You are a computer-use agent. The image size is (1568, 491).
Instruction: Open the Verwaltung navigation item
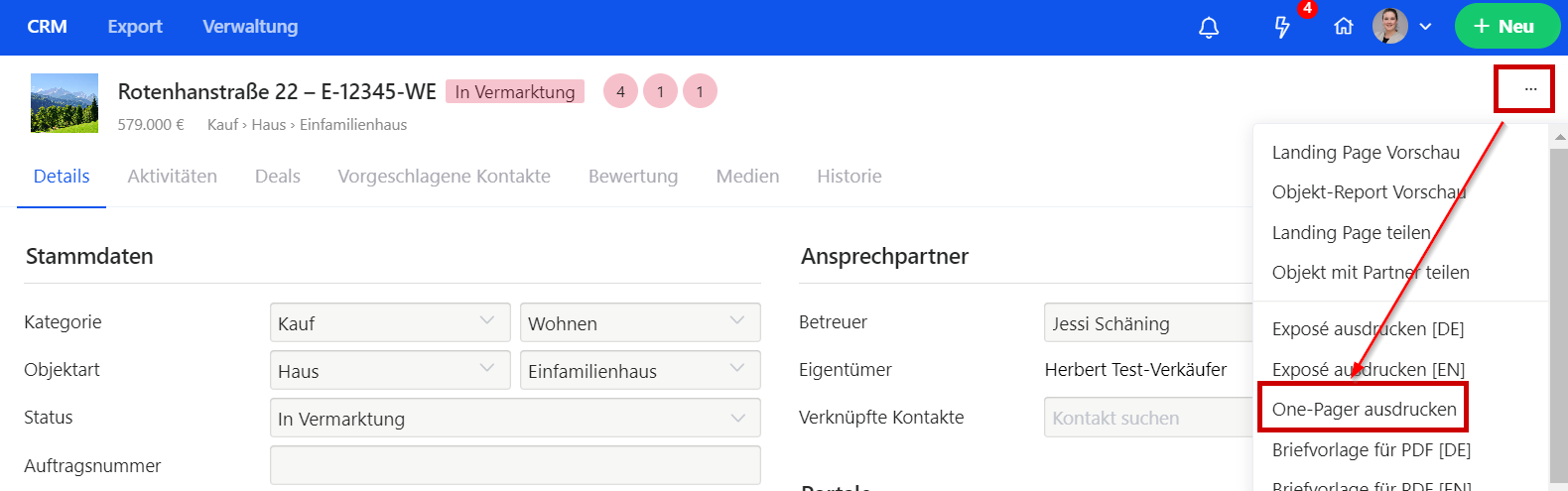250,27
